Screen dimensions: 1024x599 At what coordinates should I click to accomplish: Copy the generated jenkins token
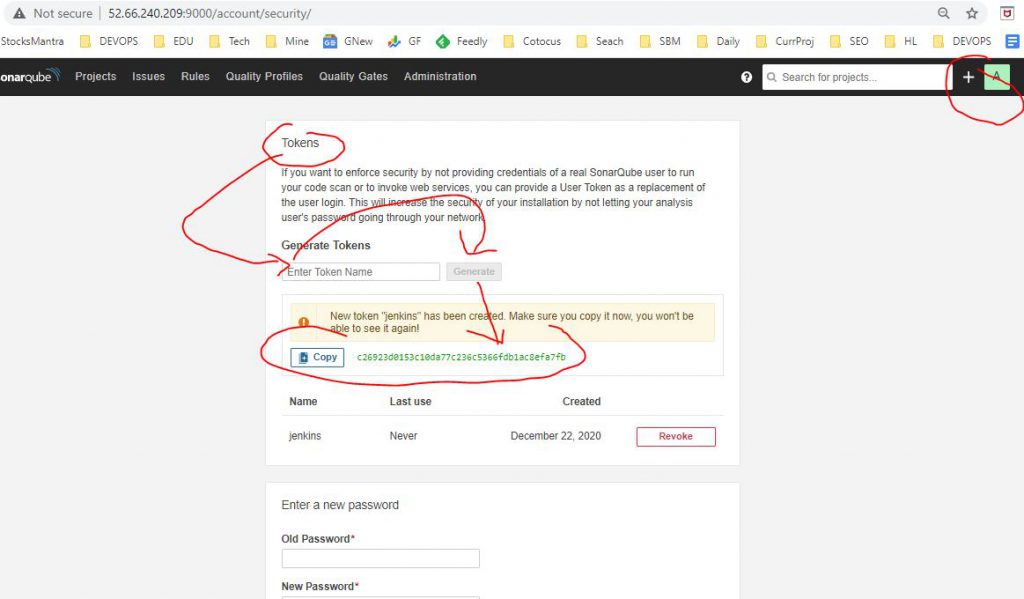tap(317, 357)
